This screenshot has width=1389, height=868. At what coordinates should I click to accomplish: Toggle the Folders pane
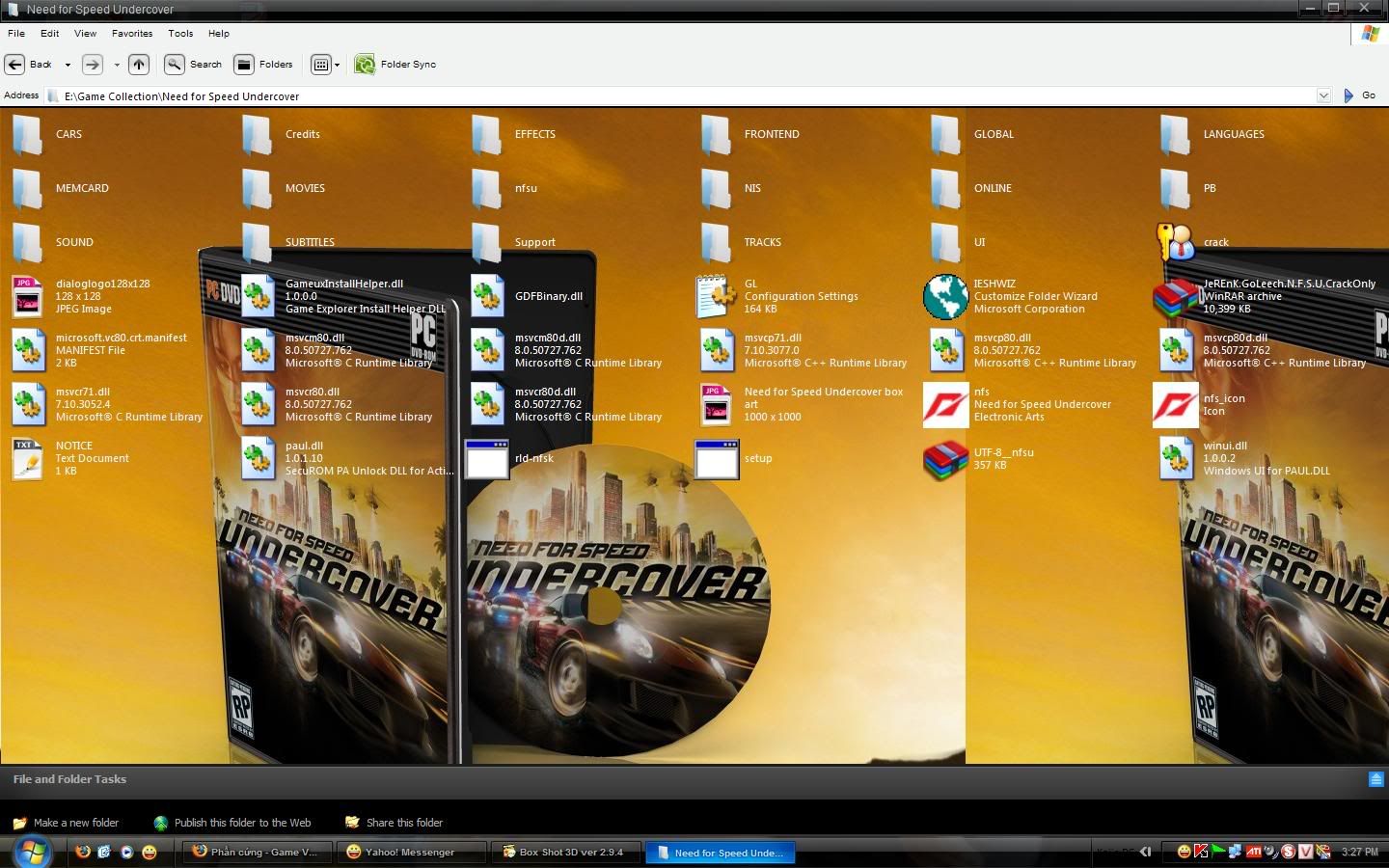point(263,65)
